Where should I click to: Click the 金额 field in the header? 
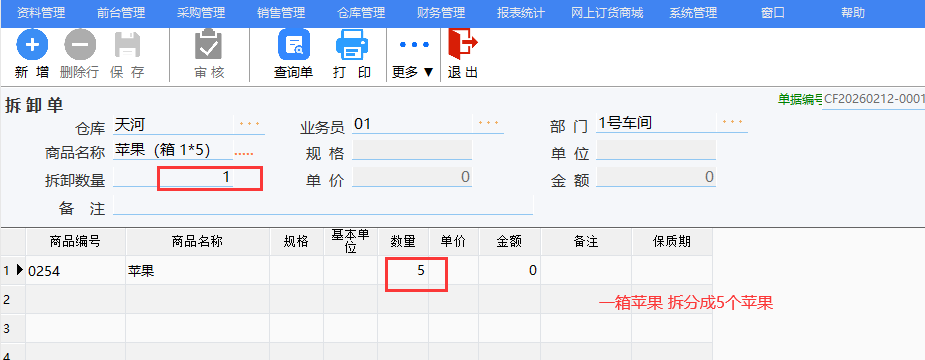click(x=656, y=177)
